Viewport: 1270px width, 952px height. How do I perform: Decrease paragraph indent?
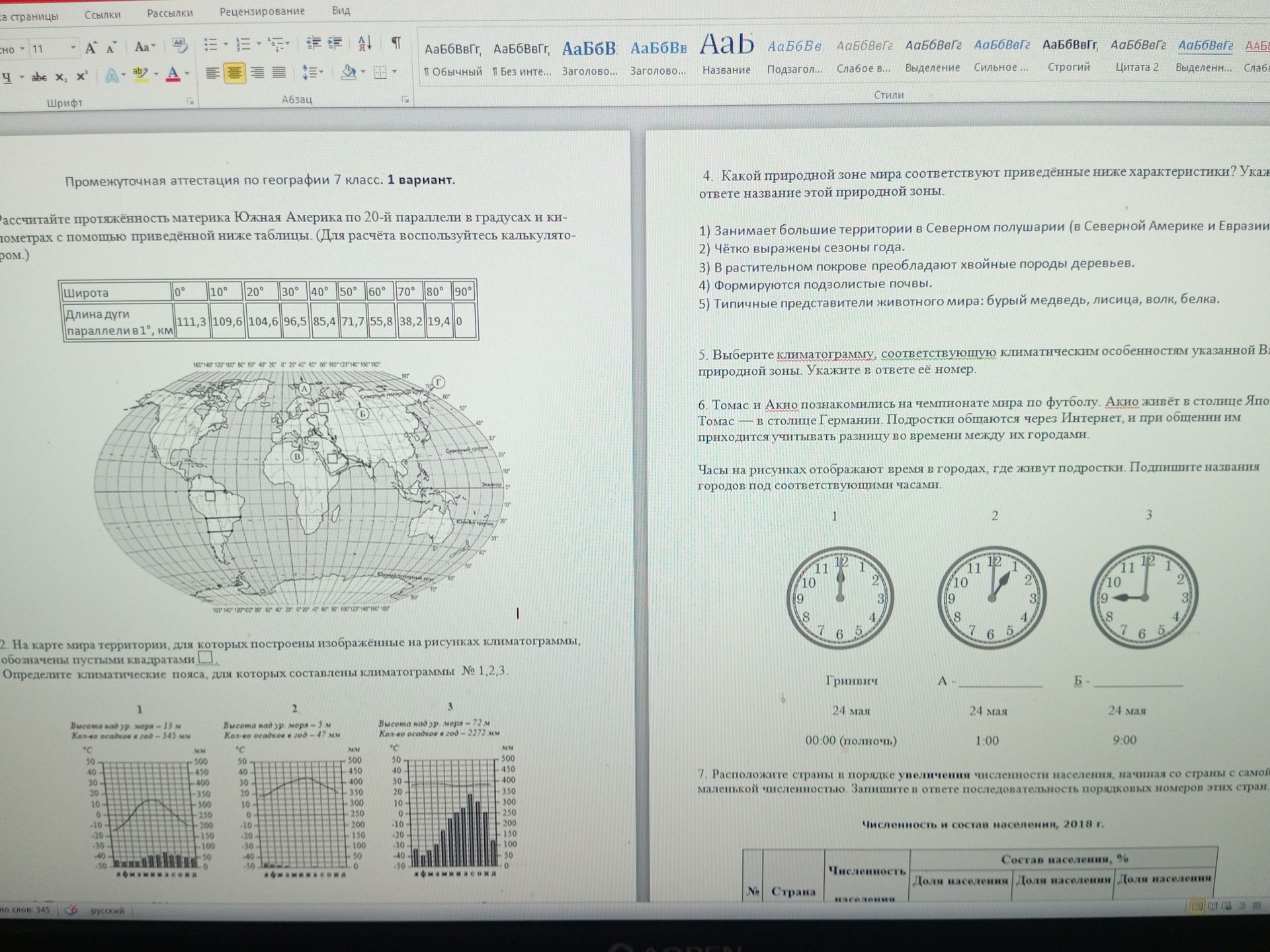(314, 44)
